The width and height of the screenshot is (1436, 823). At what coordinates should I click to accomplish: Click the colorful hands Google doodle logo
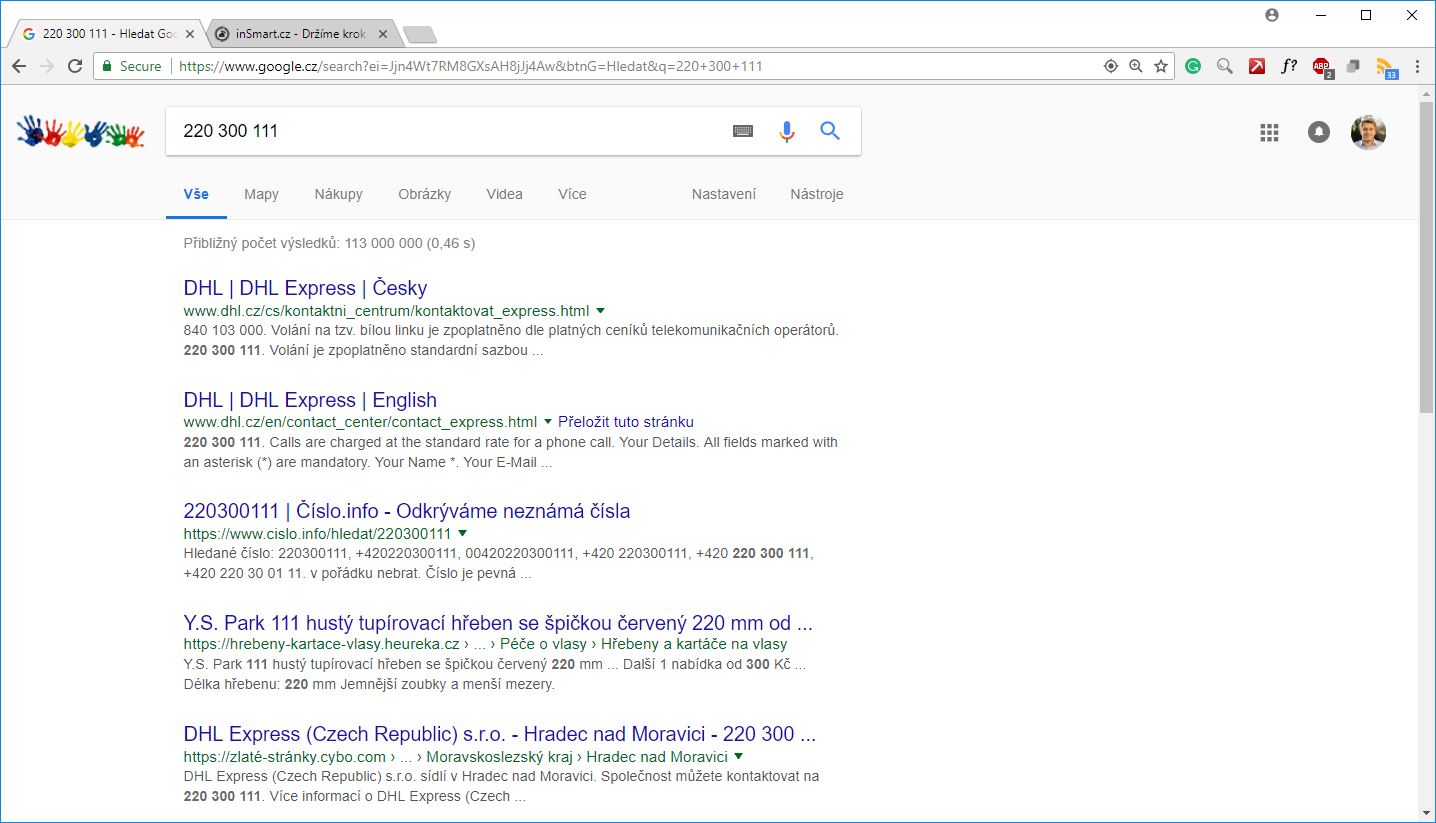[x=81, y=131]
